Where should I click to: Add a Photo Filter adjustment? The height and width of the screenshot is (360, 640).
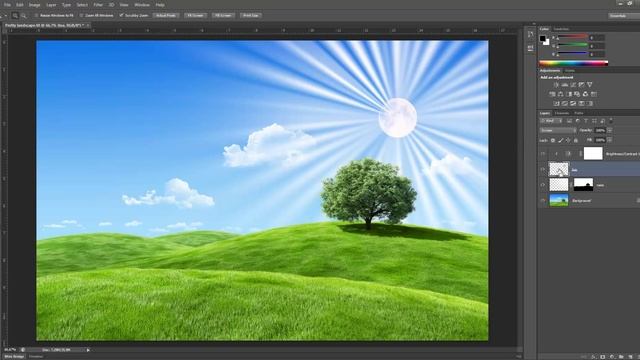click(x=577, y=94)
